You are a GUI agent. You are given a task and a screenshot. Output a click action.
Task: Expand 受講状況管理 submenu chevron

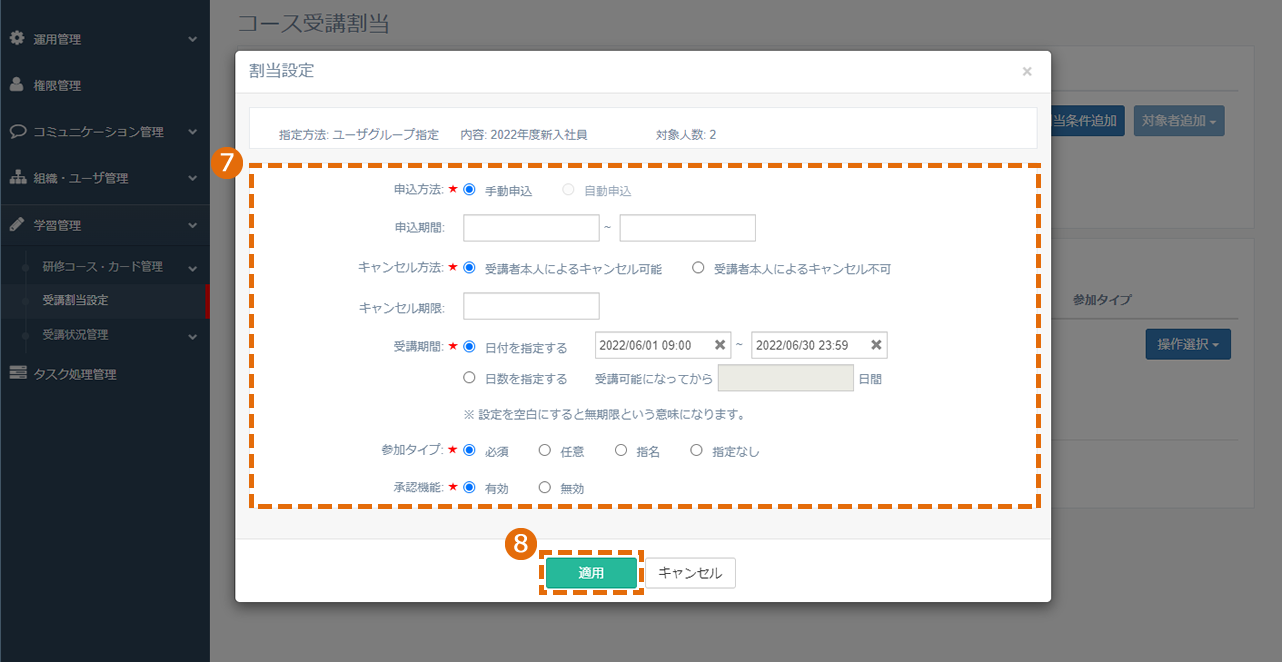[192, 335]
